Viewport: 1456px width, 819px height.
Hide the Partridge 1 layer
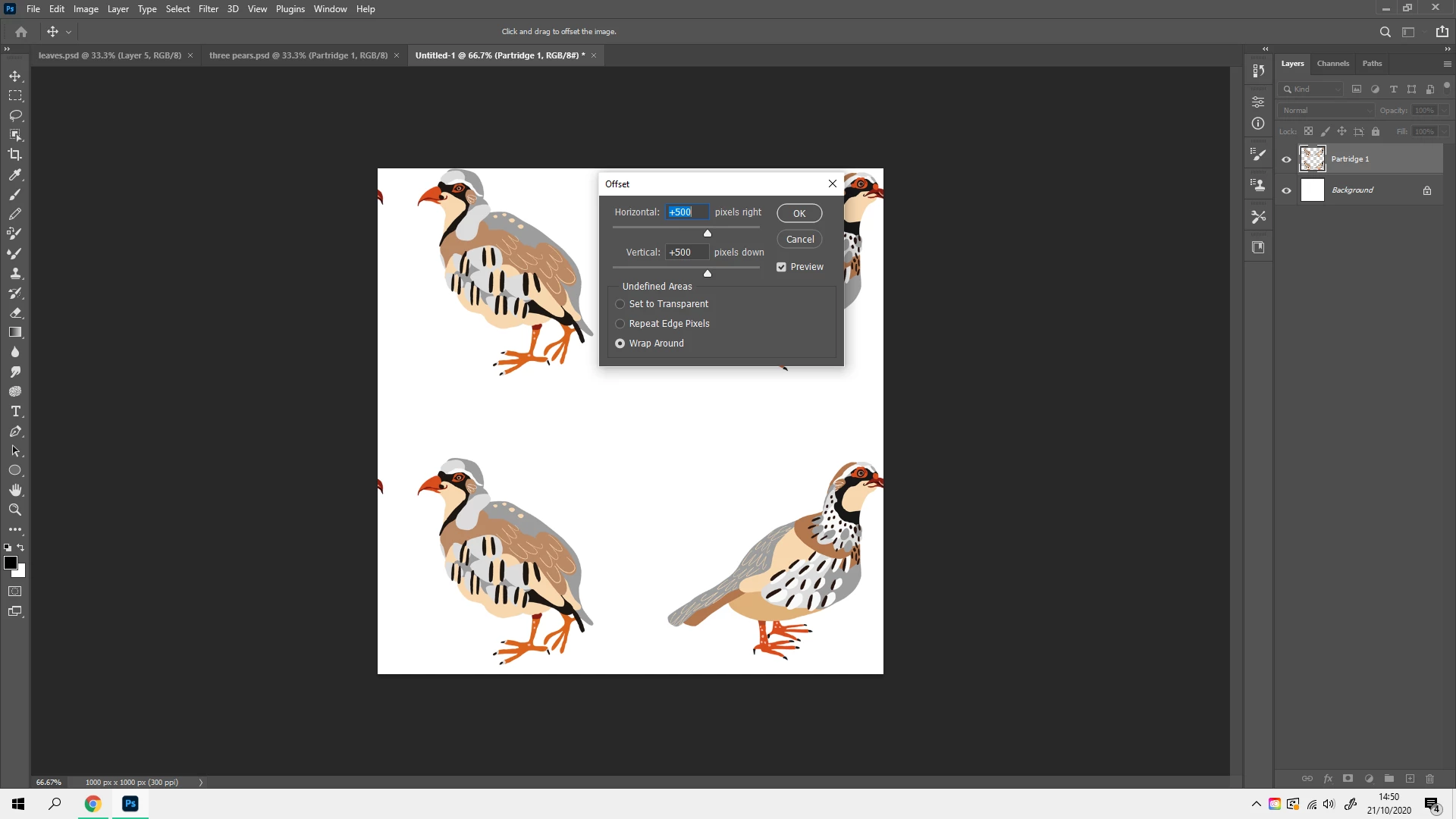pyautogui.click(x=1286, y=159)
